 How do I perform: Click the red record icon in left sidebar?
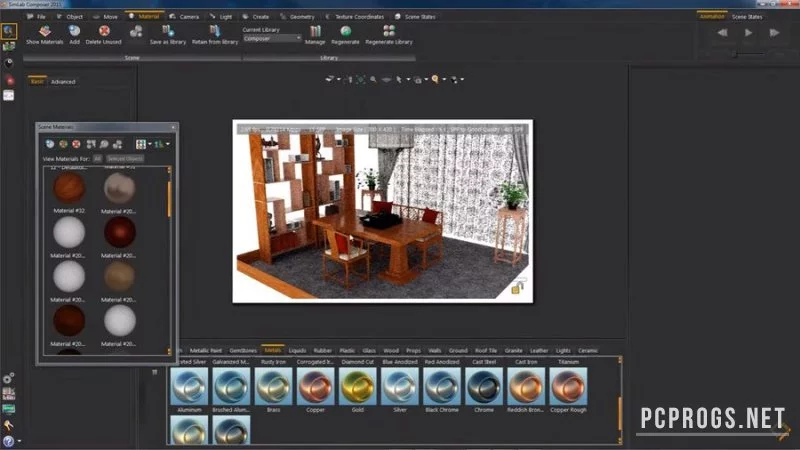[x=9, y=80]
